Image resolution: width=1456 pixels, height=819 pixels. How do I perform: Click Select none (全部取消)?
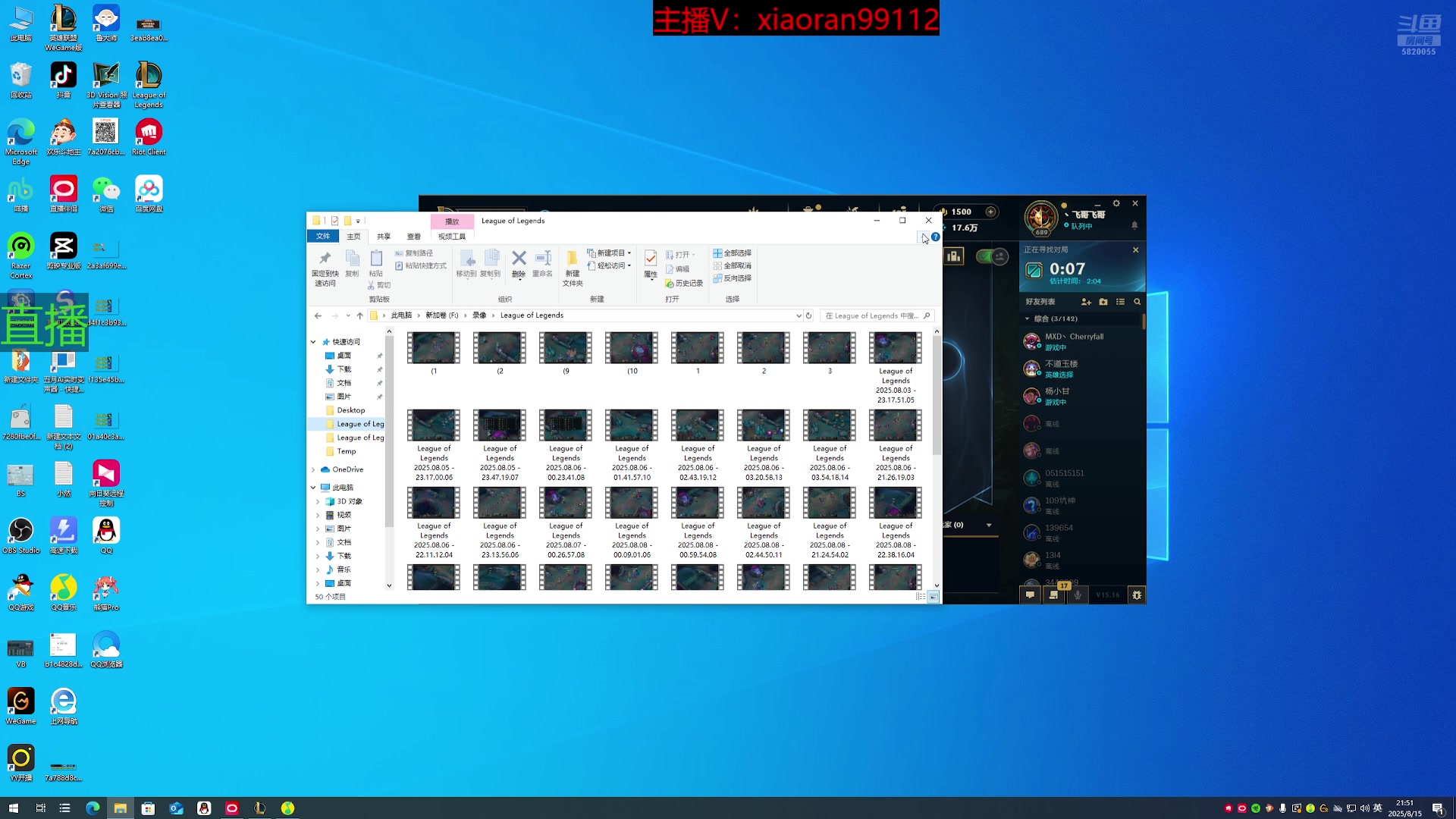coord(733,266)
